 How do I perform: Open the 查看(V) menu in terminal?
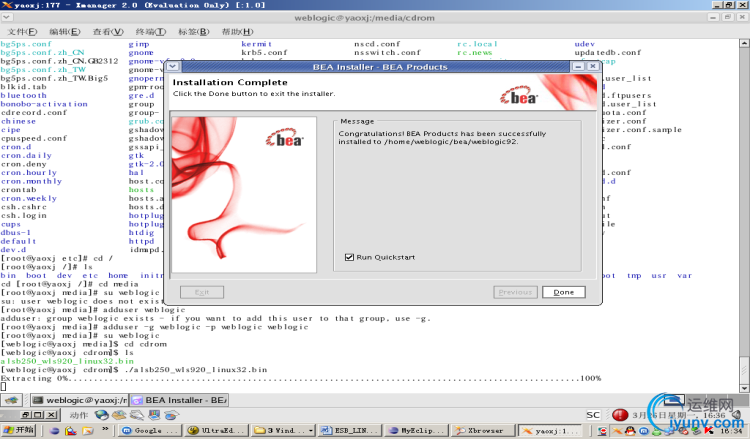(x=108, y=32)
